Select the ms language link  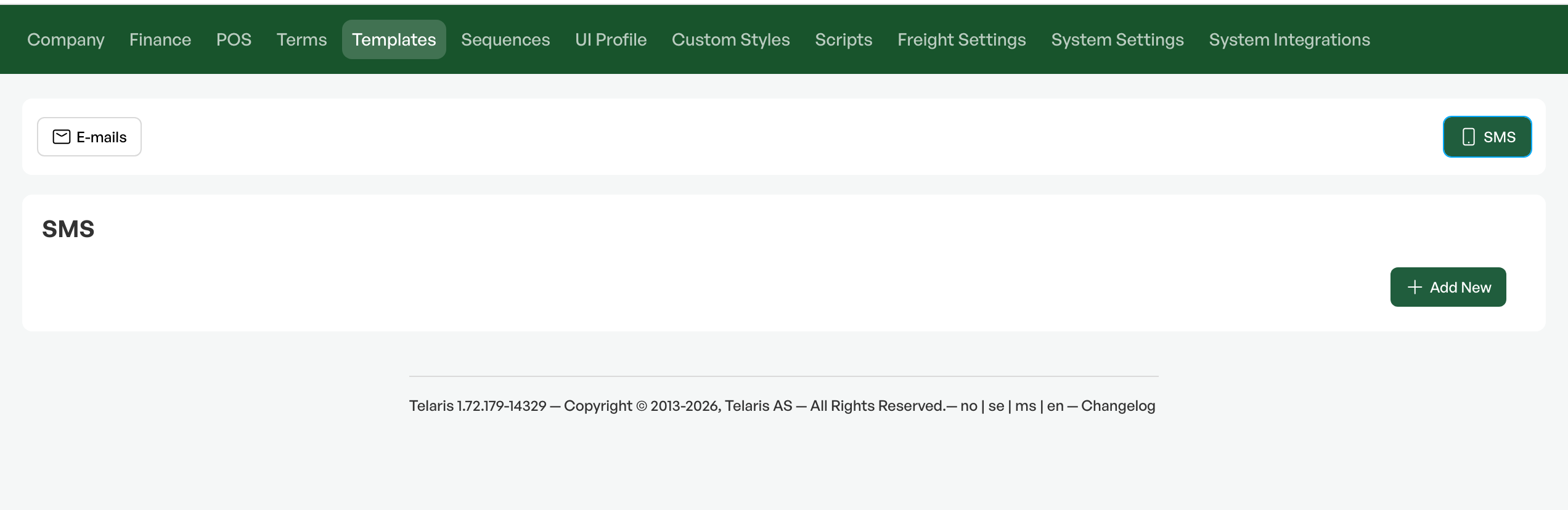click(x=1026, y=406)
